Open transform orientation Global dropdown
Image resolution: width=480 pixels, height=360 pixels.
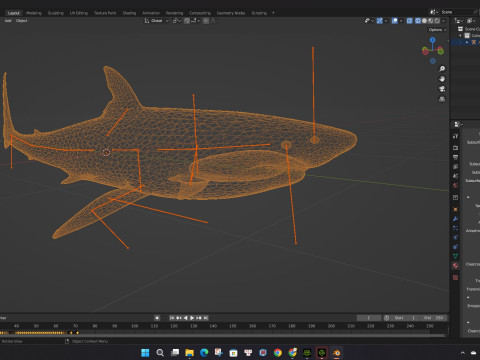point(157,21)
